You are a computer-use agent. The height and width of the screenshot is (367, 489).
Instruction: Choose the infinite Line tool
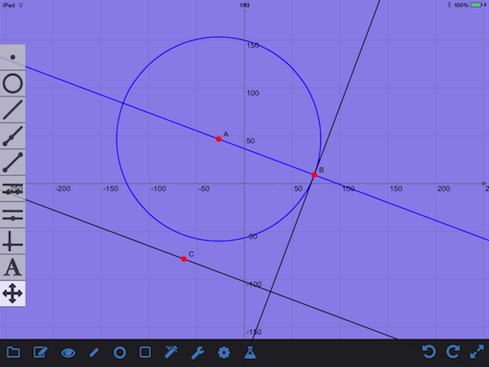pyautogui.click(x=13, y=110)
